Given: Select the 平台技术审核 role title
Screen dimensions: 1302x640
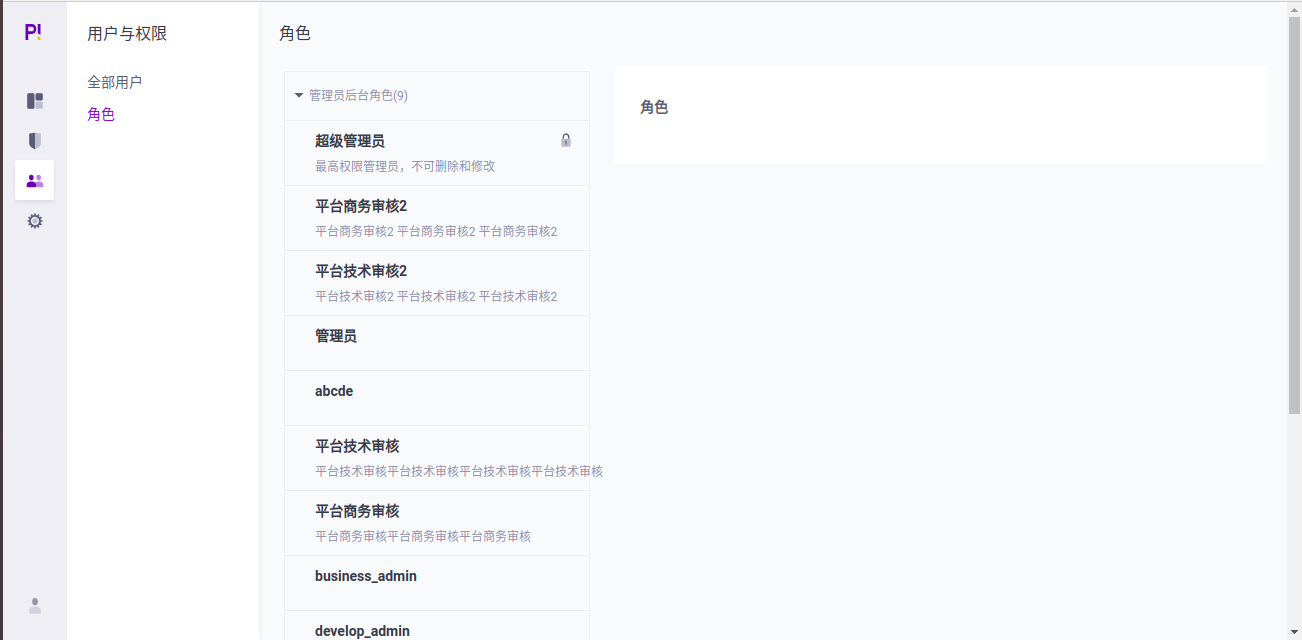Looking at the screenshot, I should (357, 446).
